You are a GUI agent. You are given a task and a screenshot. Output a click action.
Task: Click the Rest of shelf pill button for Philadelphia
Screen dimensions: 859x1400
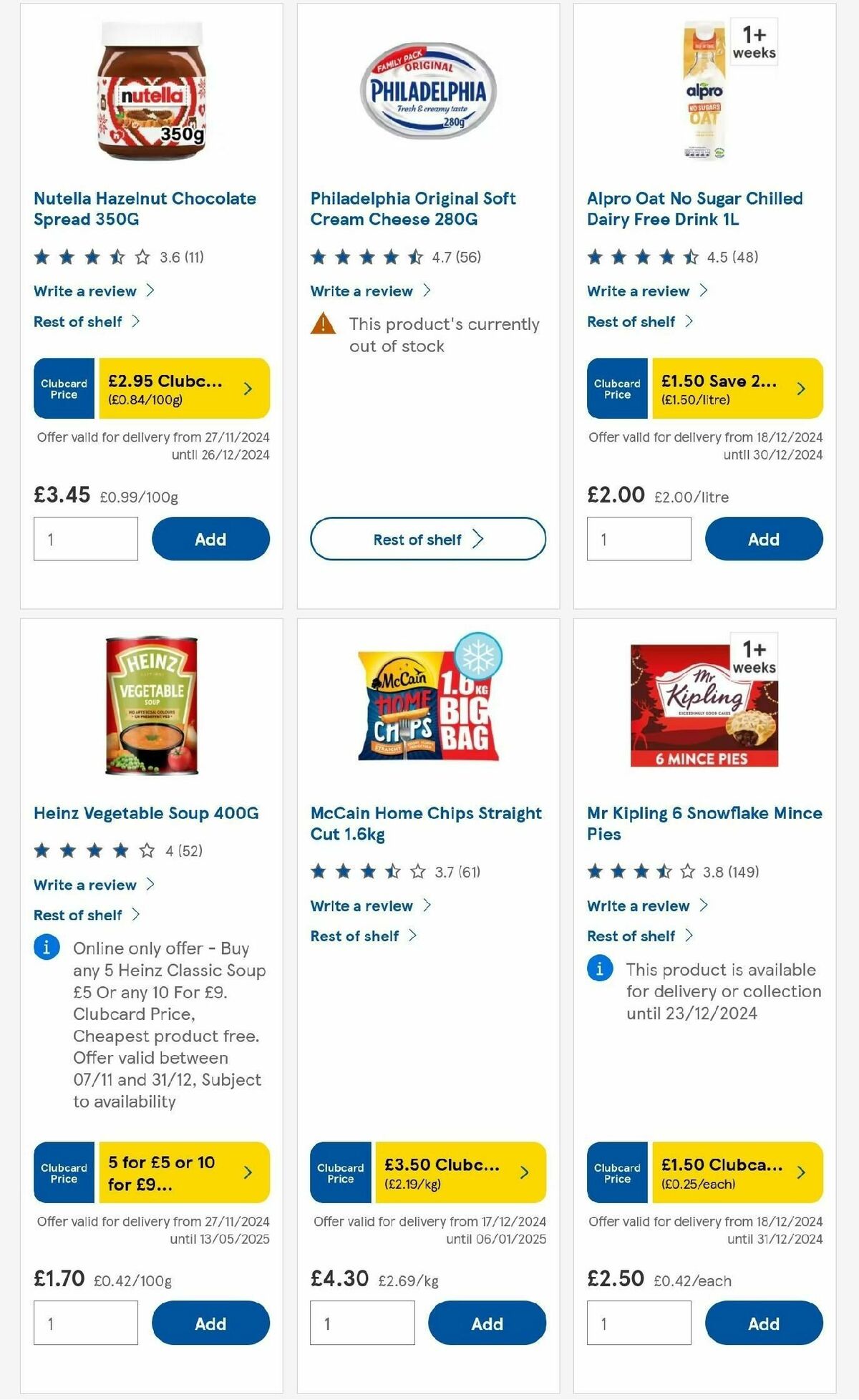[427, 540]
